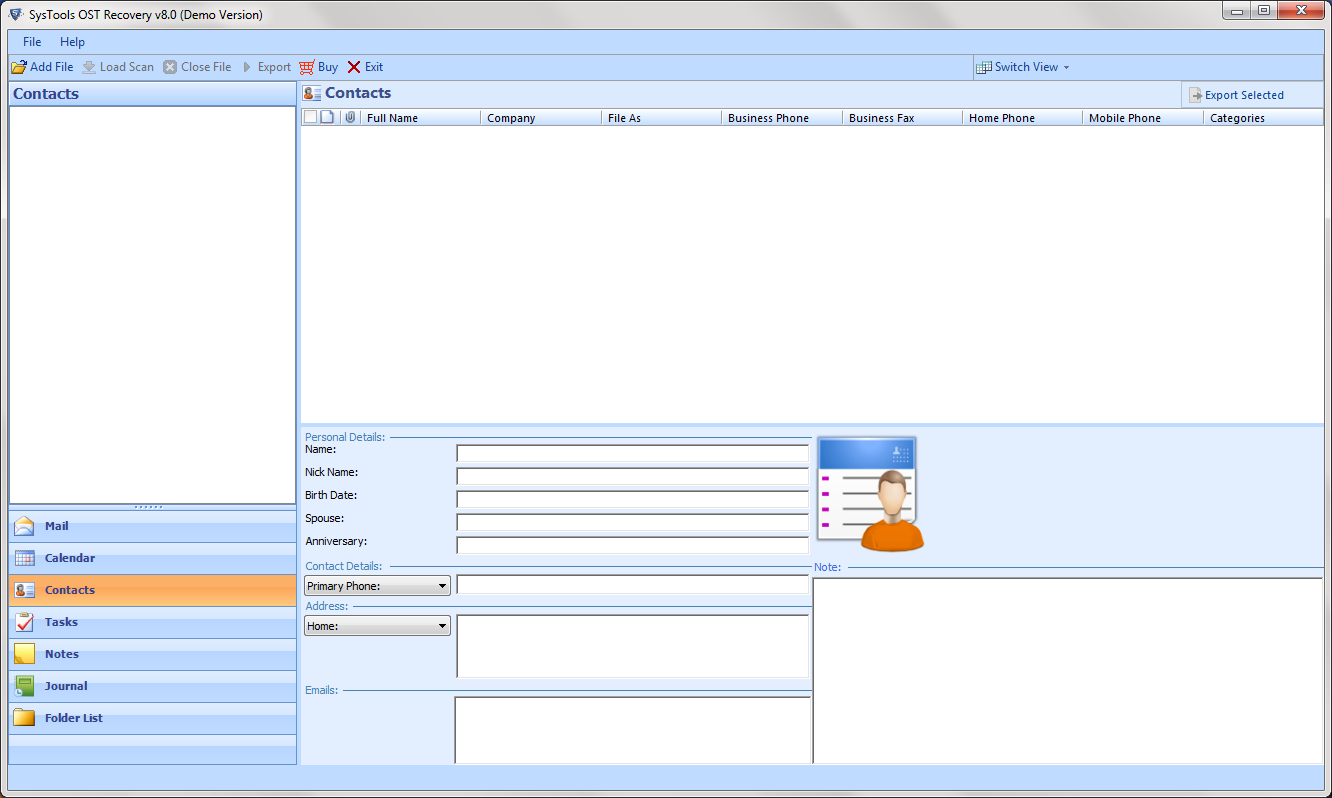Click the Calendar grid icon
The width and height of the screenshot is (1332, 798).
point(25,558)
